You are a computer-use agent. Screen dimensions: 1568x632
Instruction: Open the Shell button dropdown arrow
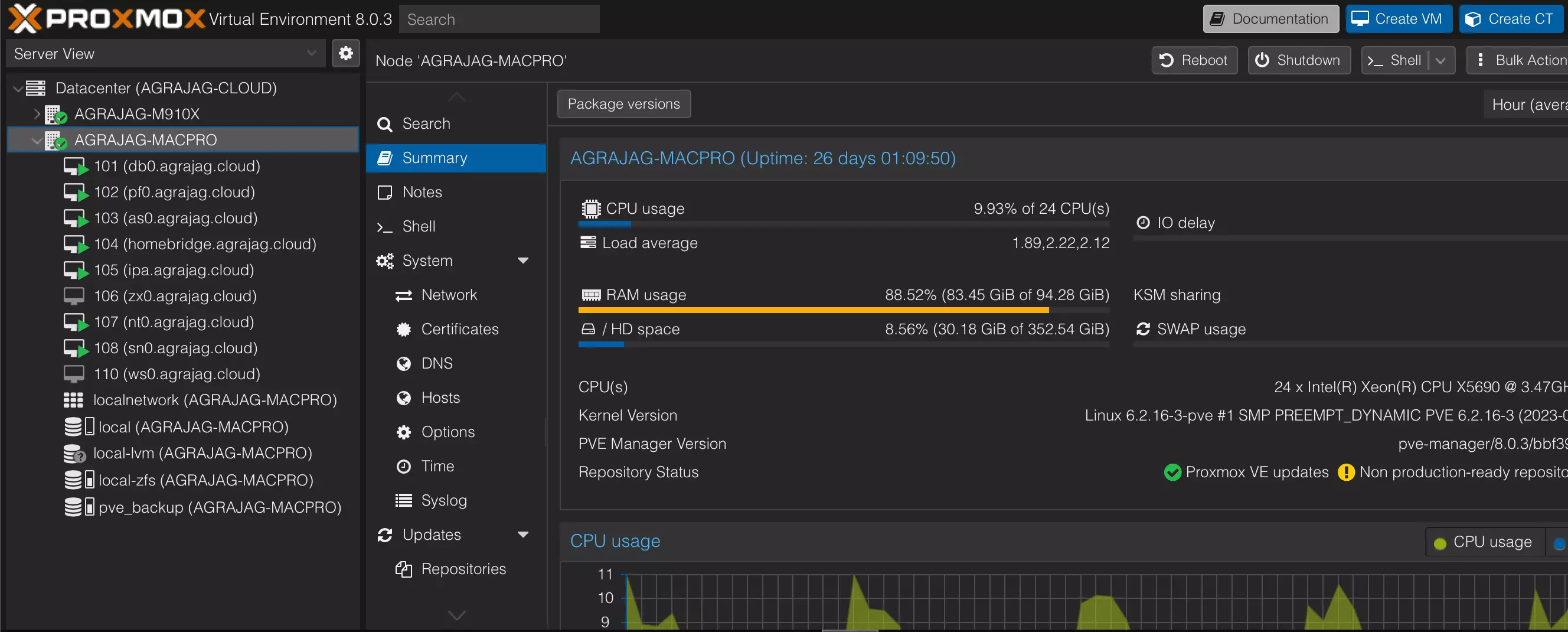[1440, 60]
